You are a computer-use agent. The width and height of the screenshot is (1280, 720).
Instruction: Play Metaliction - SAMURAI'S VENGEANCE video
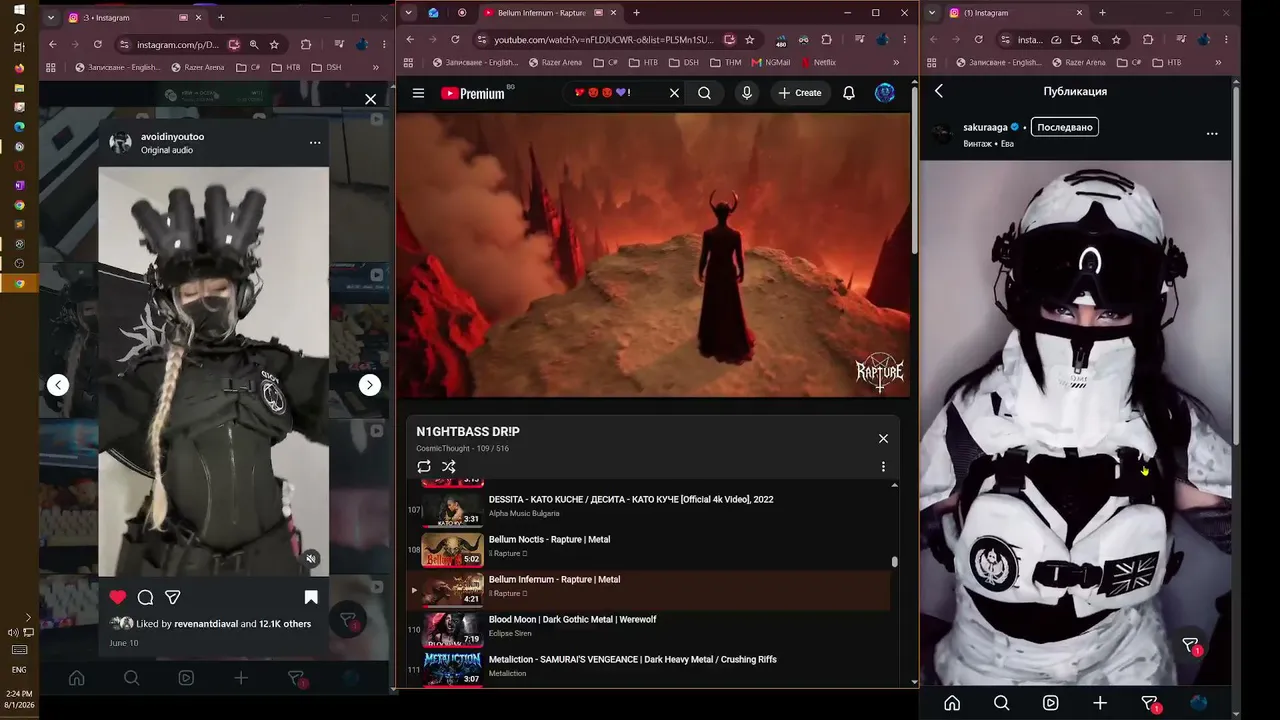pyautogui.click(x=648, y=667)
